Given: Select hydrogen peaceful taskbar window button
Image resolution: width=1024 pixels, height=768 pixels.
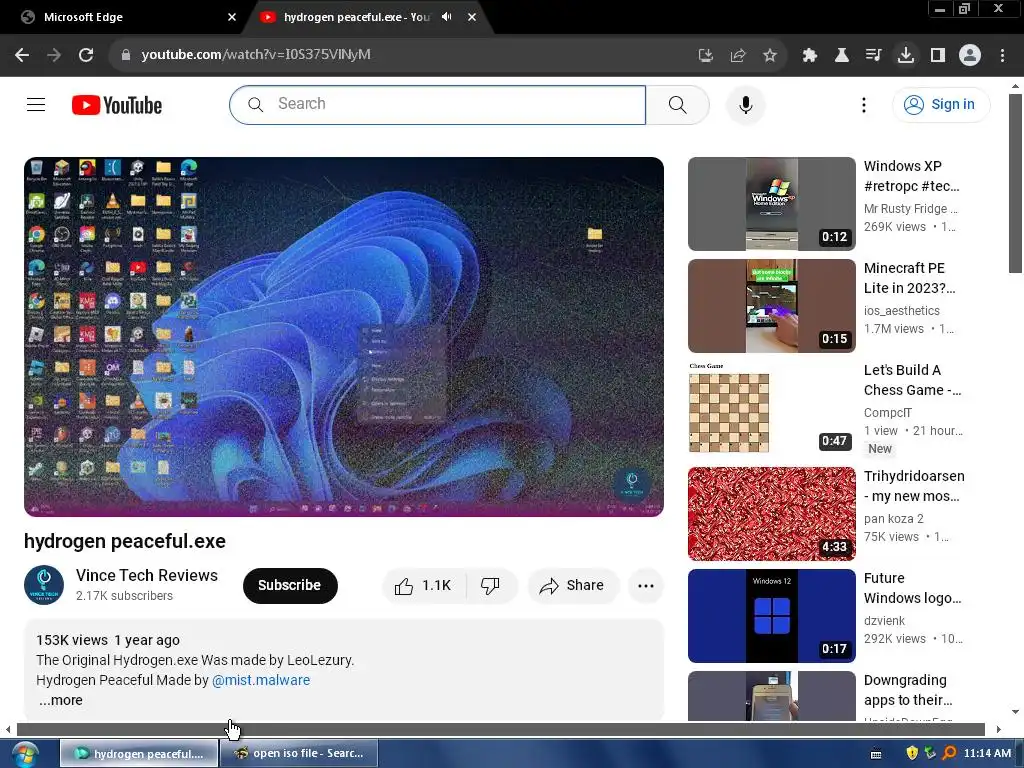Looking at the screenshot, I should pyautogui.click(x=139, y=753).
